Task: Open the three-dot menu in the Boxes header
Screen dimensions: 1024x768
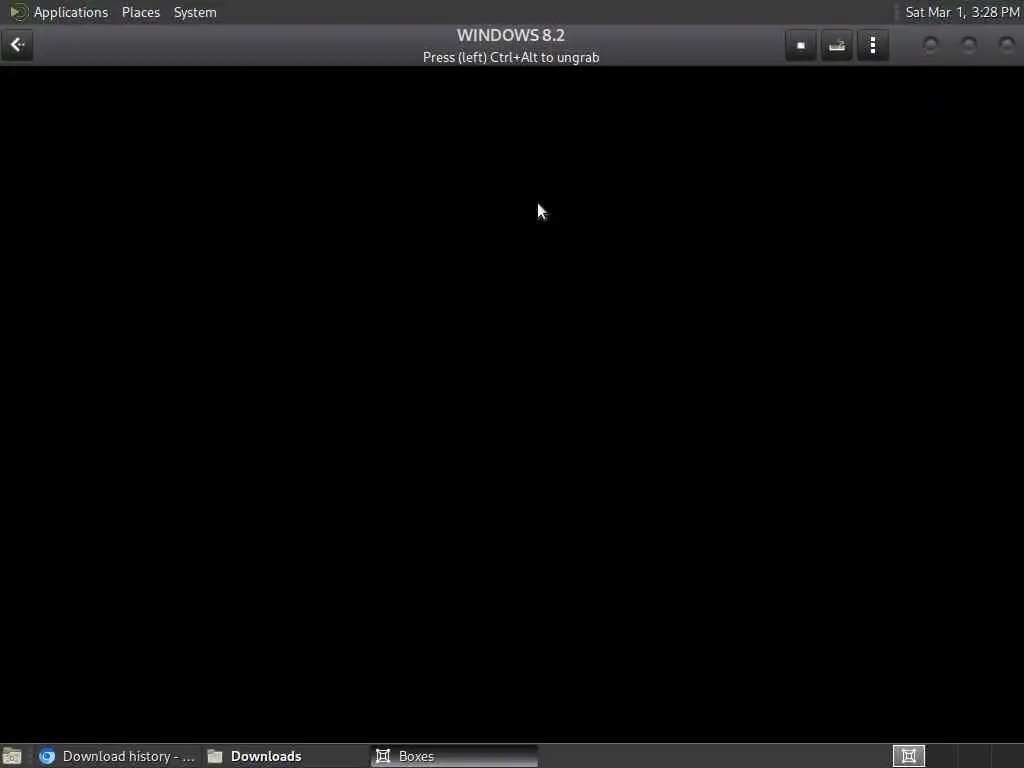Action: 873,45
